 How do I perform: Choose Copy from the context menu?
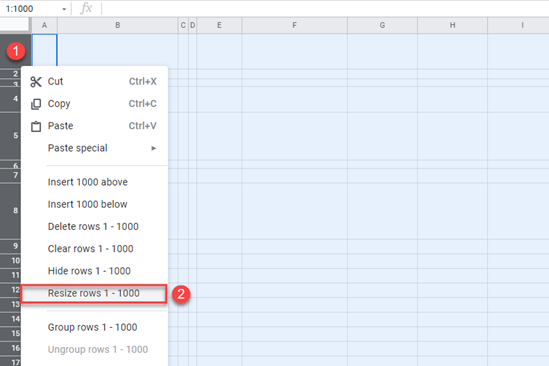click(x=94, y=104)
